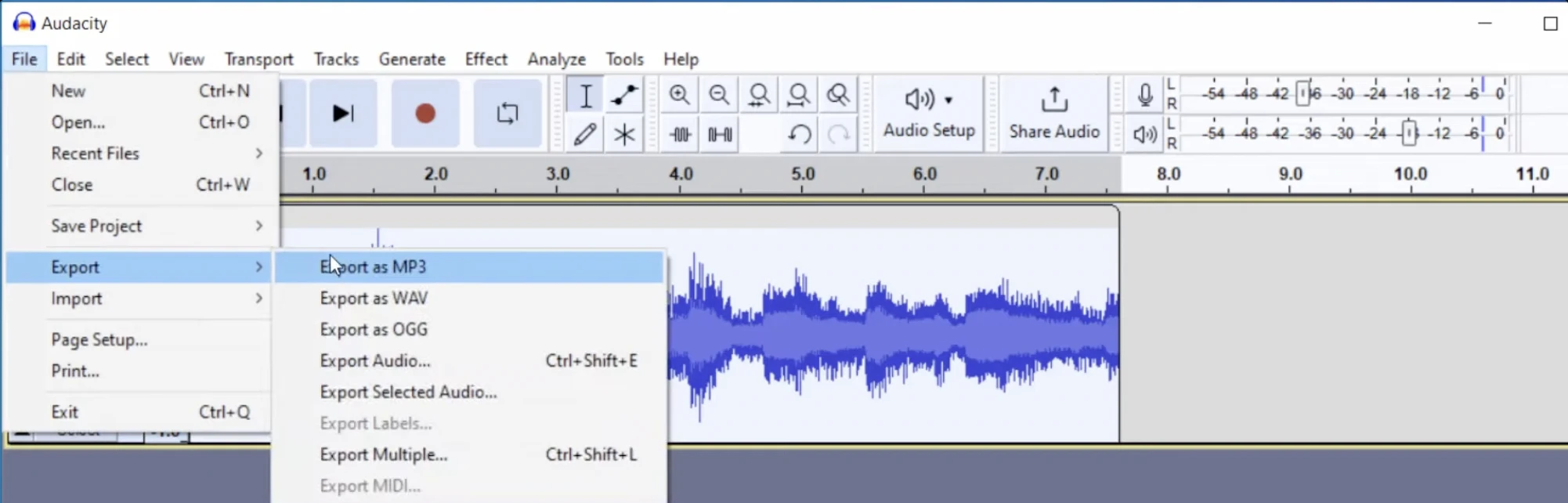Toggle the Loop playback button
The width and height of the screenshot is (1568, 503).
pyautogui.click(x=508, y=114)
